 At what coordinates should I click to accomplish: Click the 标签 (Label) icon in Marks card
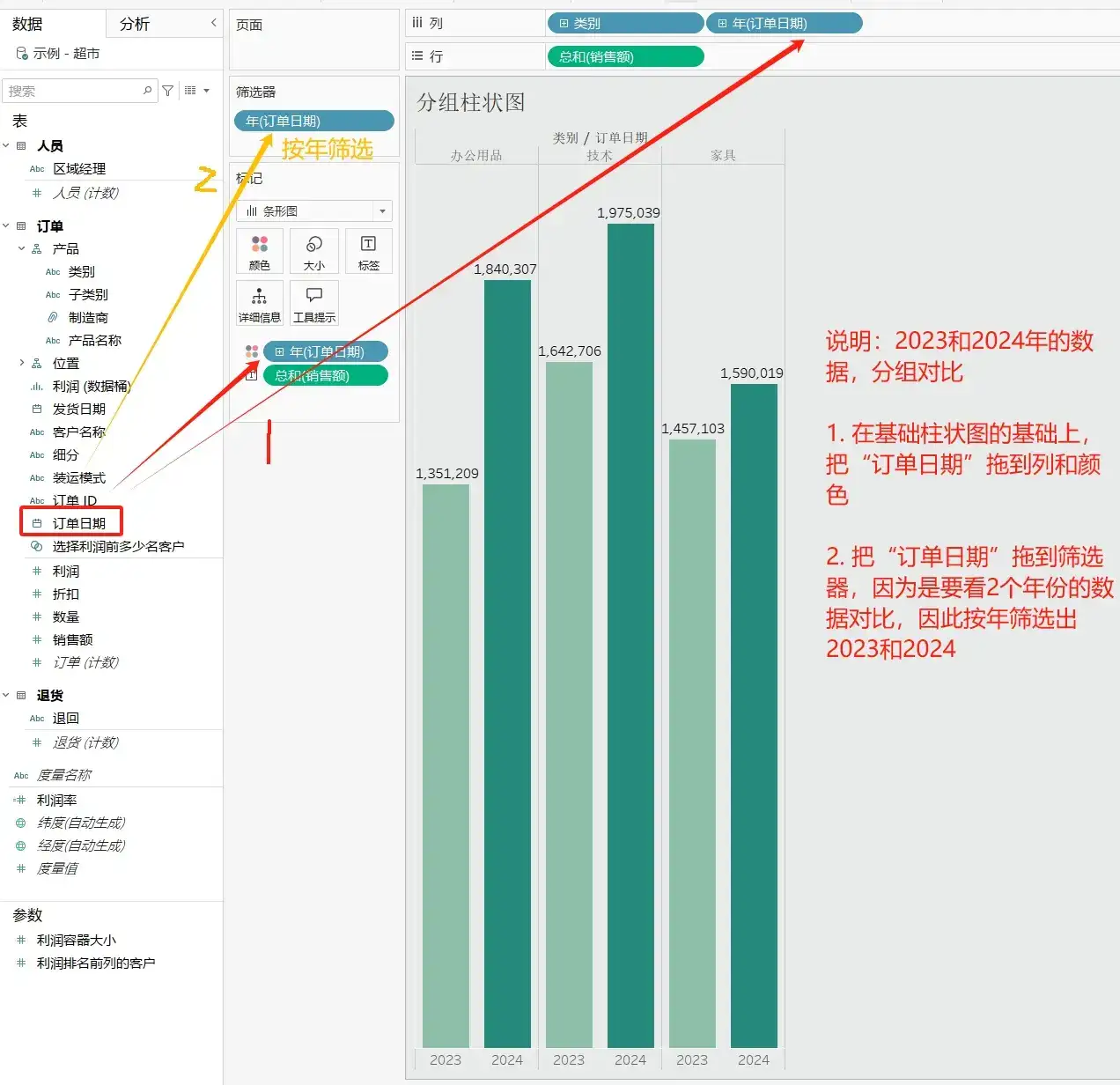click(x=368, y=251)
